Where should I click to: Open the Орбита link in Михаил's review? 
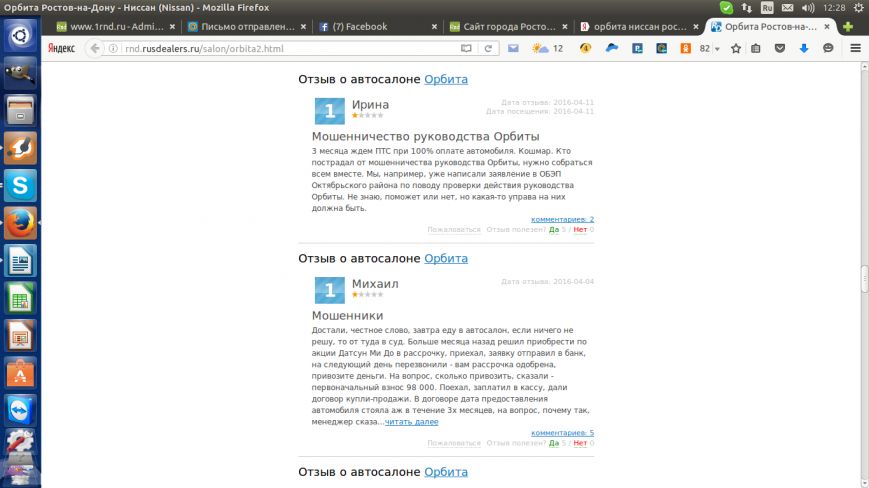pos(446,258)
